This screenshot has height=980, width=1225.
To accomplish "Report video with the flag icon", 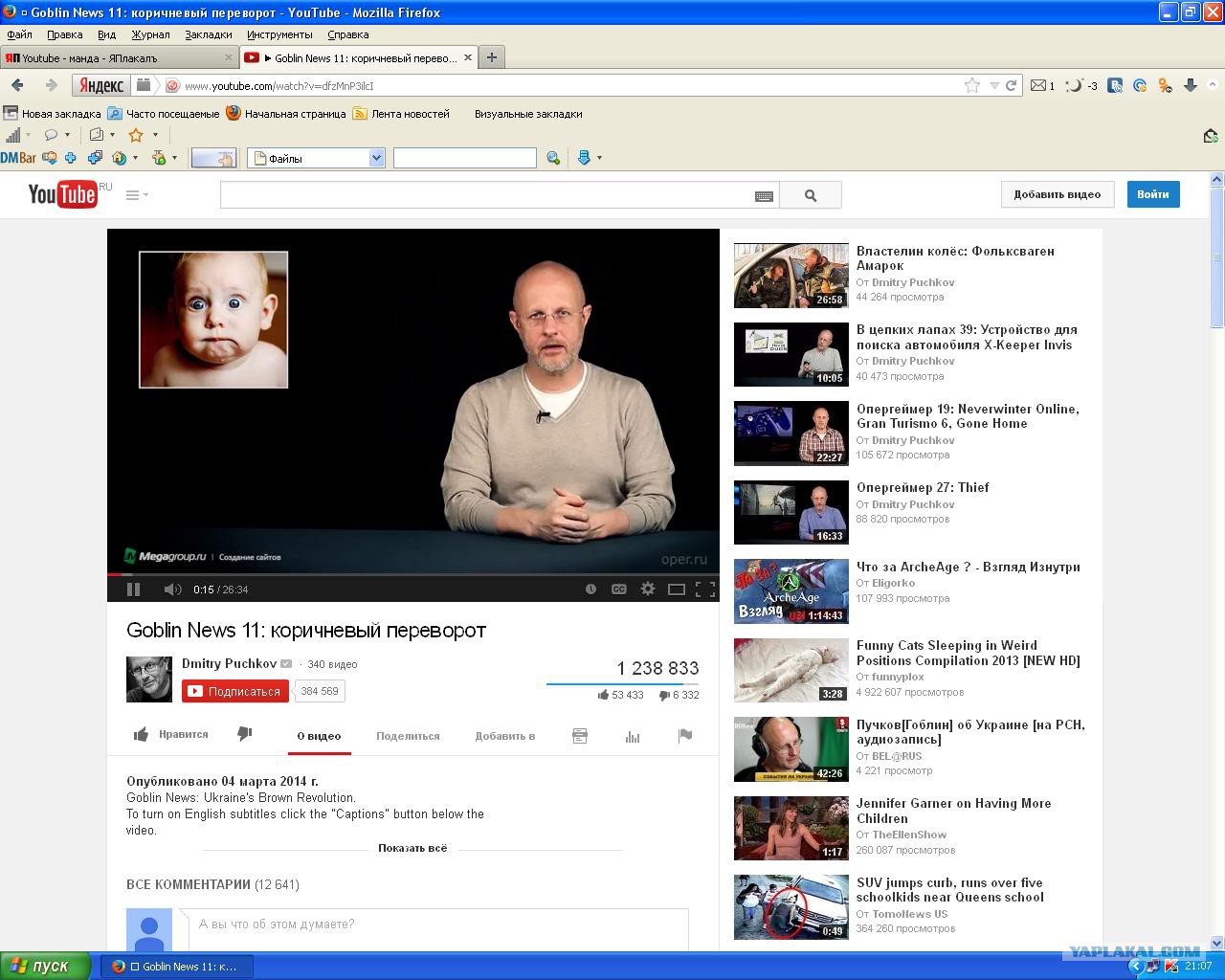I will [x=685, y=736].
